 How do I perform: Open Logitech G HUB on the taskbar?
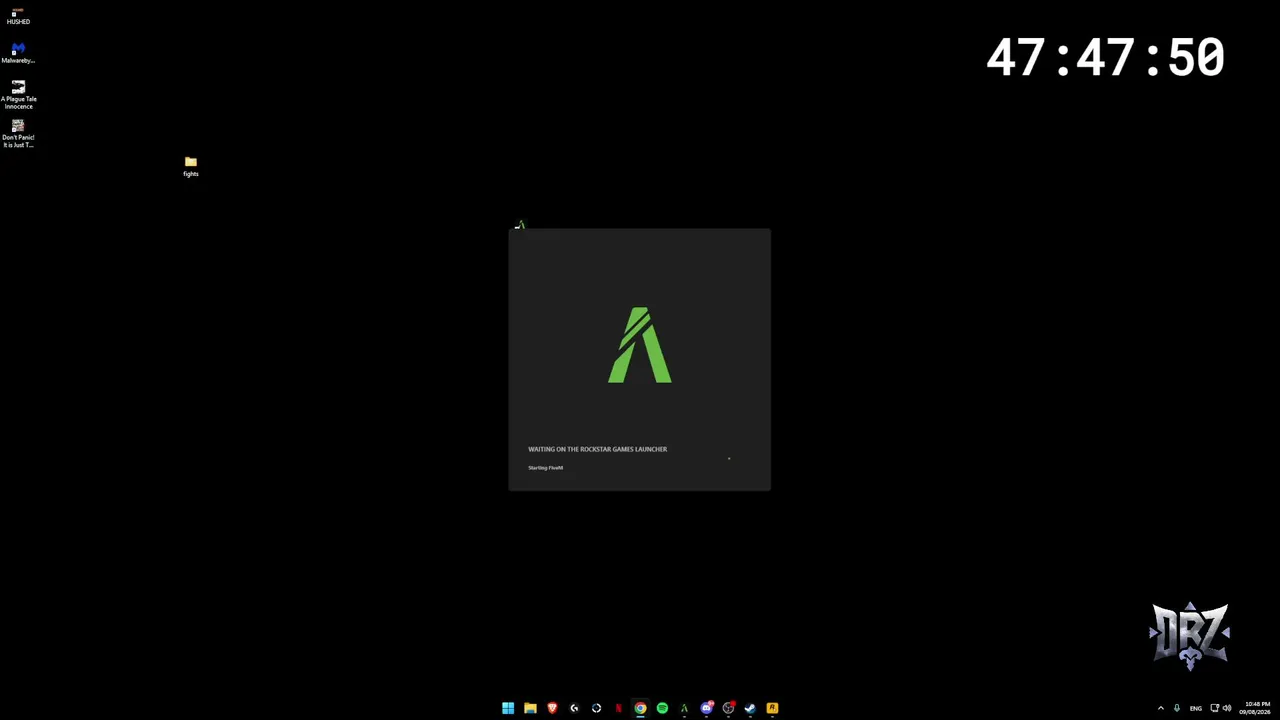click(574, 708)
